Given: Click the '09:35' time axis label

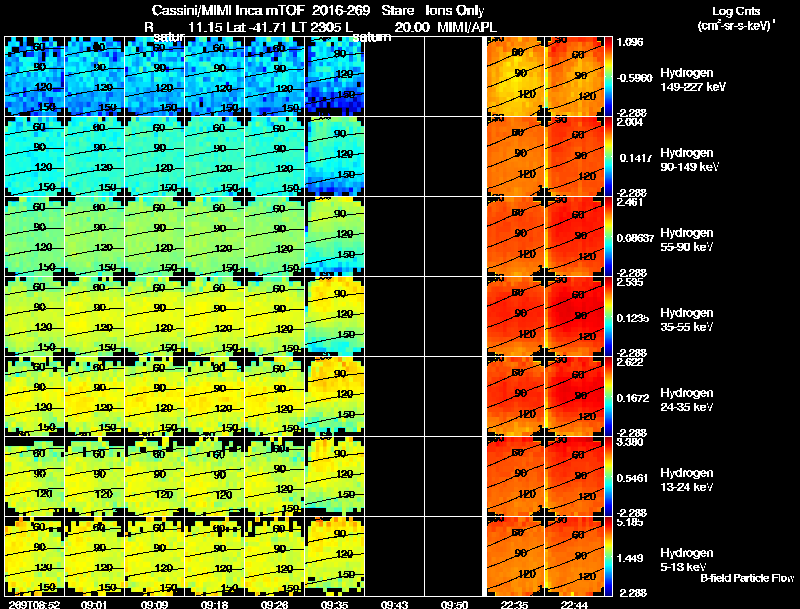Looking at the screenshot, I should pyautogui.click(x=334, y=604).
